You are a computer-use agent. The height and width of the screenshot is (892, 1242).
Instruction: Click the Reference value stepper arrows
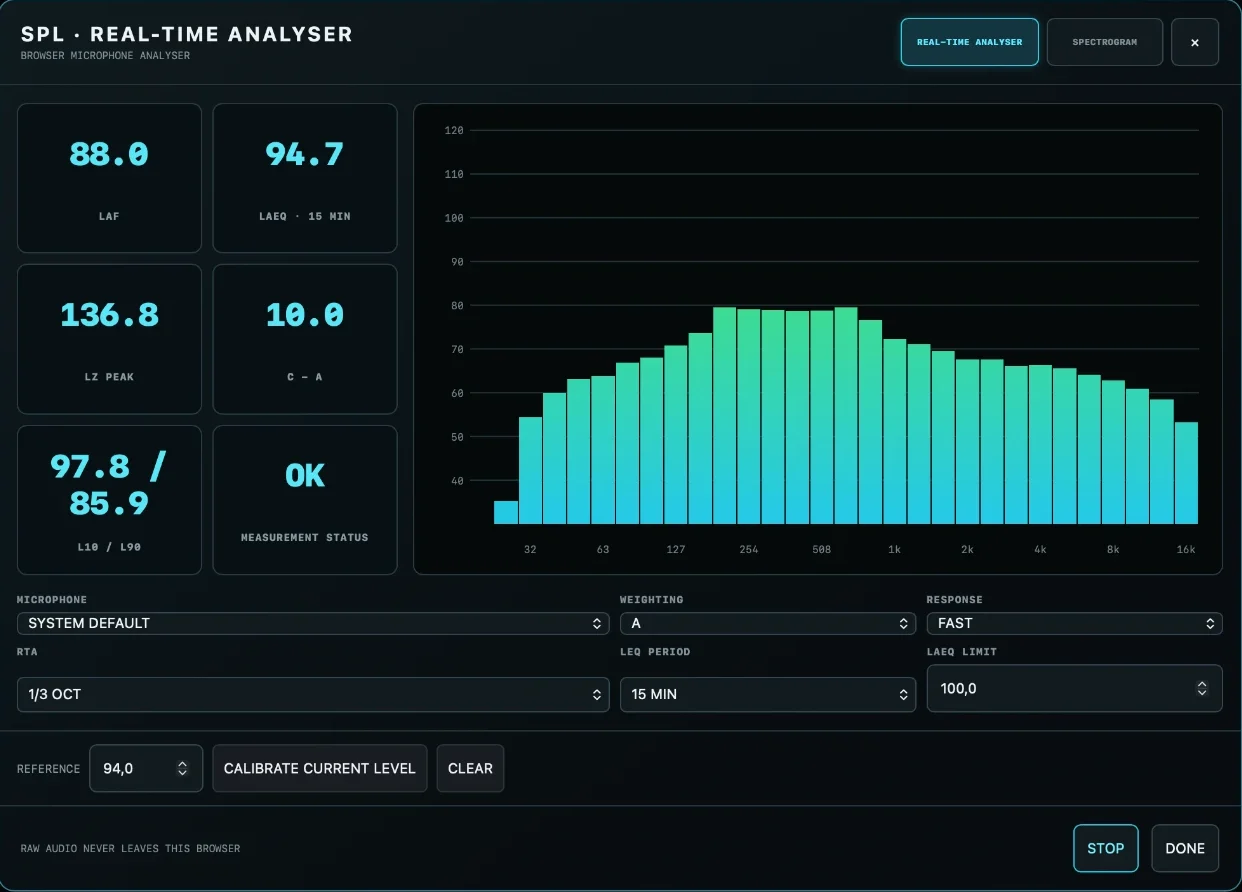[x=182, y=768]
